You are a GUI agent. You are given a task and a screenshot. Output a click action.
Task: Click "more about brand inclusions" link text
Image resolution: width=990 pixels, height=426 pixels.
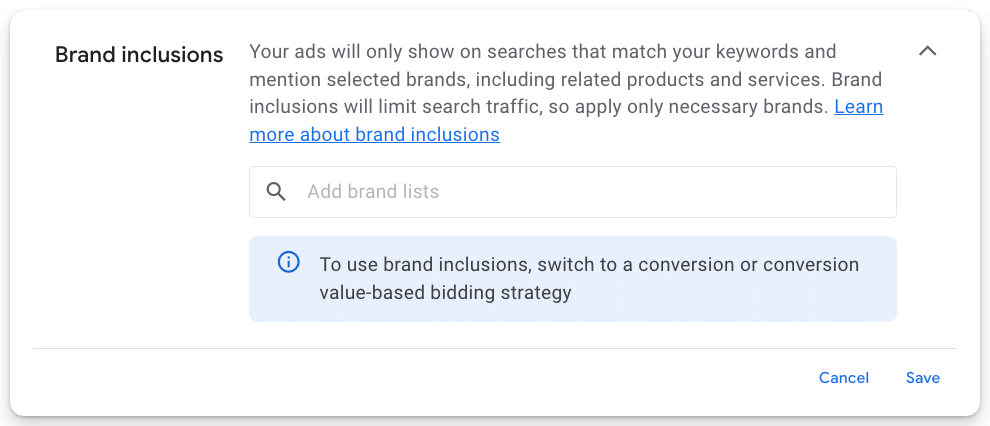click(374, 134)
